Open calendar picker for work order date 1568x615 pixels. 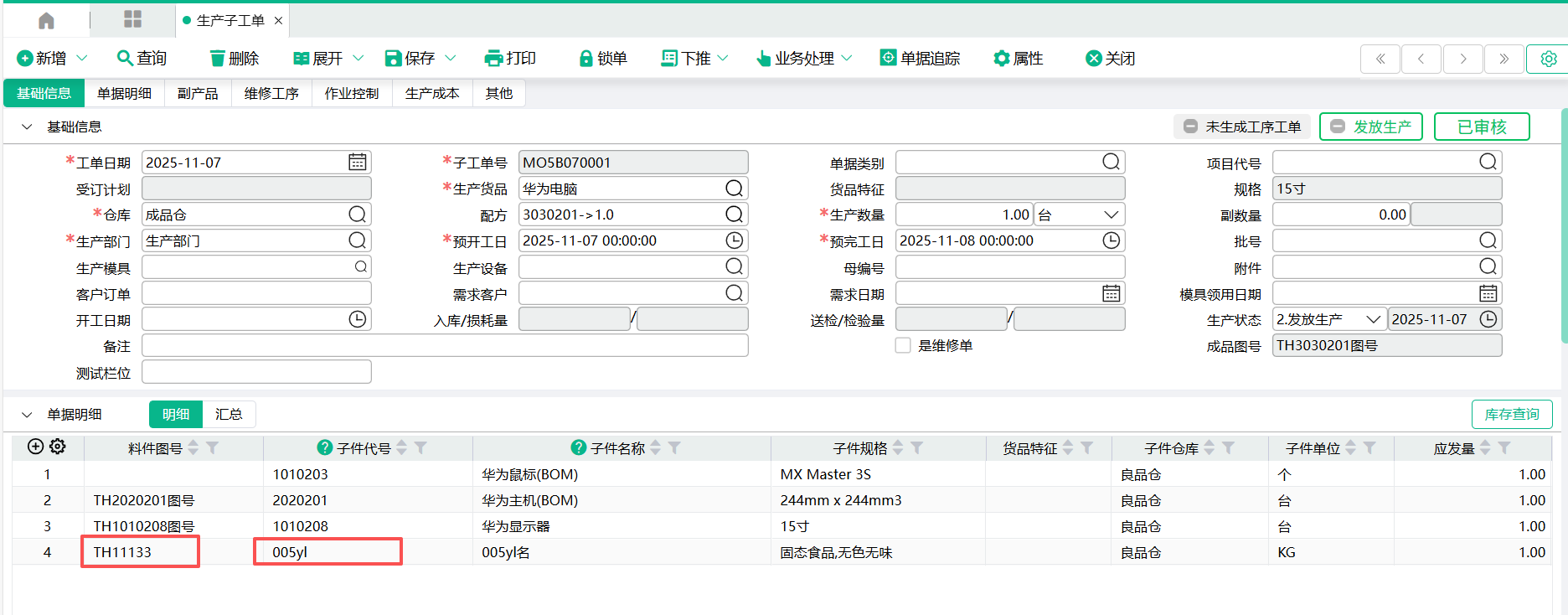[358, 163]
